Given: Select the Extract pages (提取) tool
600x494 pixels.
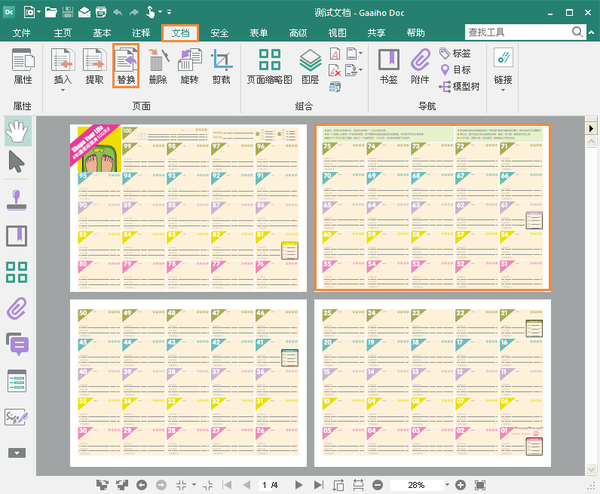Looking at the screenshot, I should (94, 66).
